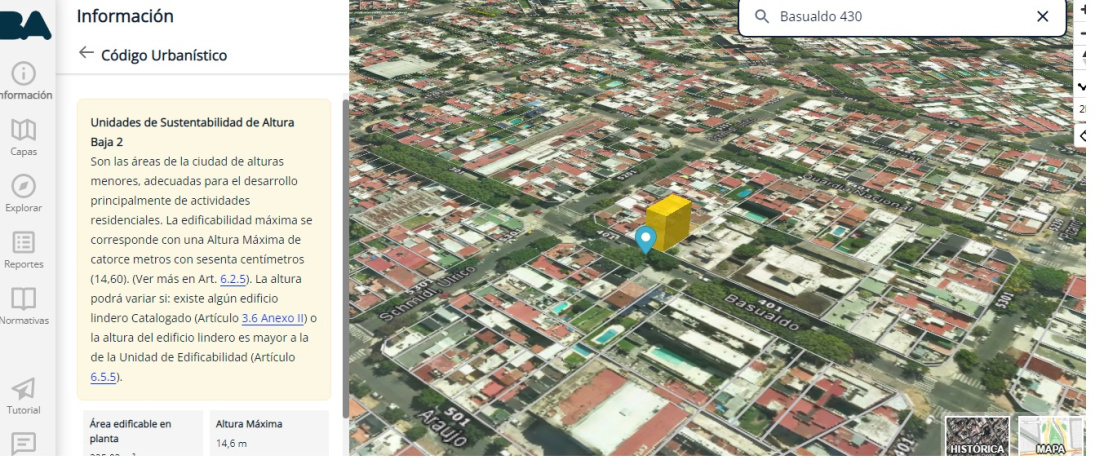
Task: Open the 3.6 Anexo II link
Action: click(x=273, y=318)
